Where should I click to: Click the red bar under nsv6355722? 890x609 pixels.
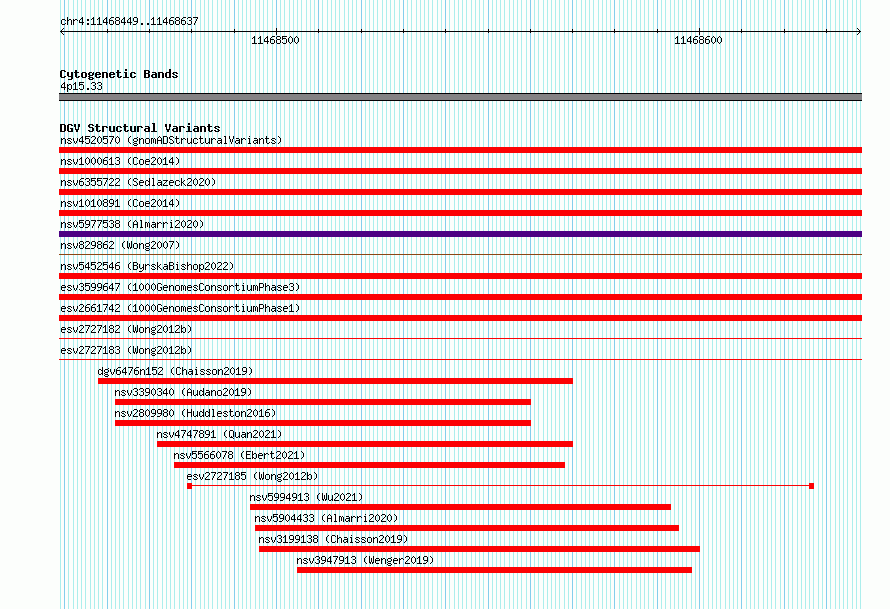[x=460, y=192]
